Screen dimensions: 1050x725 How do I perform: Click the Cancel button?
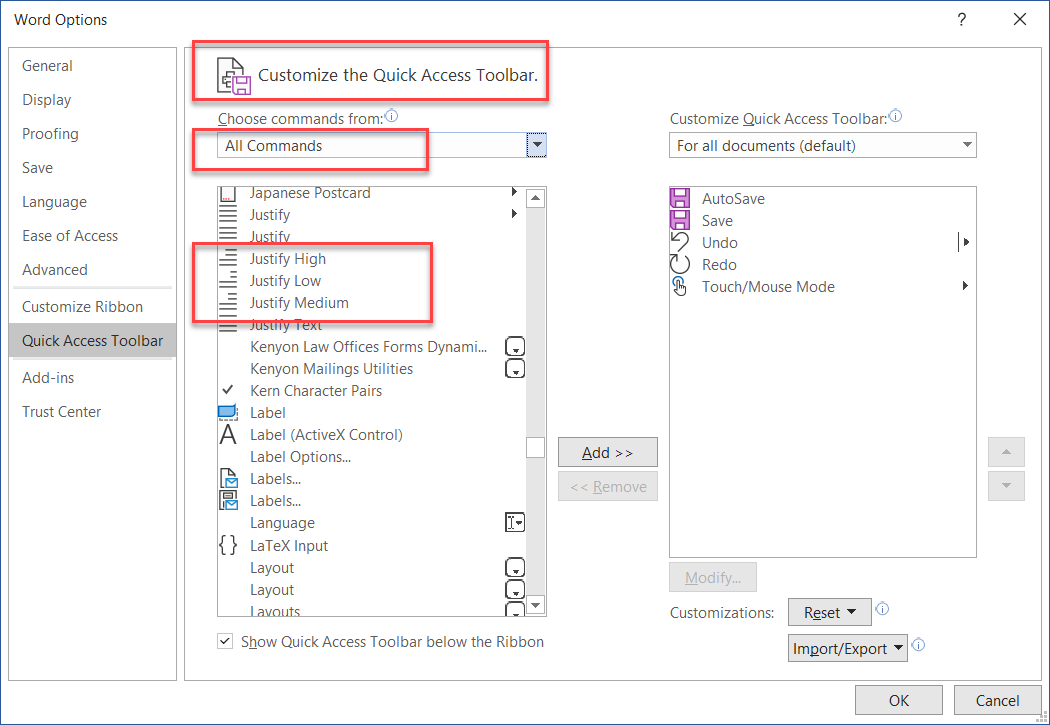pyautogui.click(x=997, y=700)
